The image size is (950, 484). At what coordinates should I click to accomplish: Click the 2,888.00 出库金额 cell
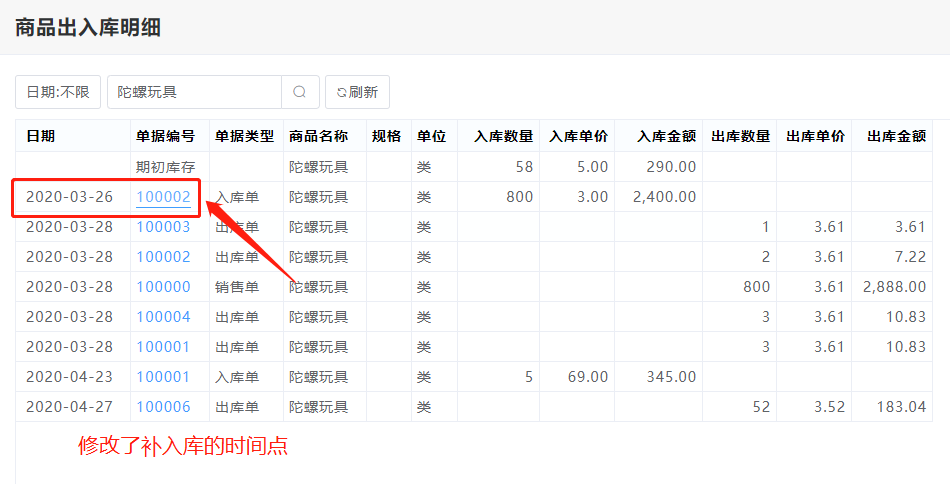[x=893, y=287]
